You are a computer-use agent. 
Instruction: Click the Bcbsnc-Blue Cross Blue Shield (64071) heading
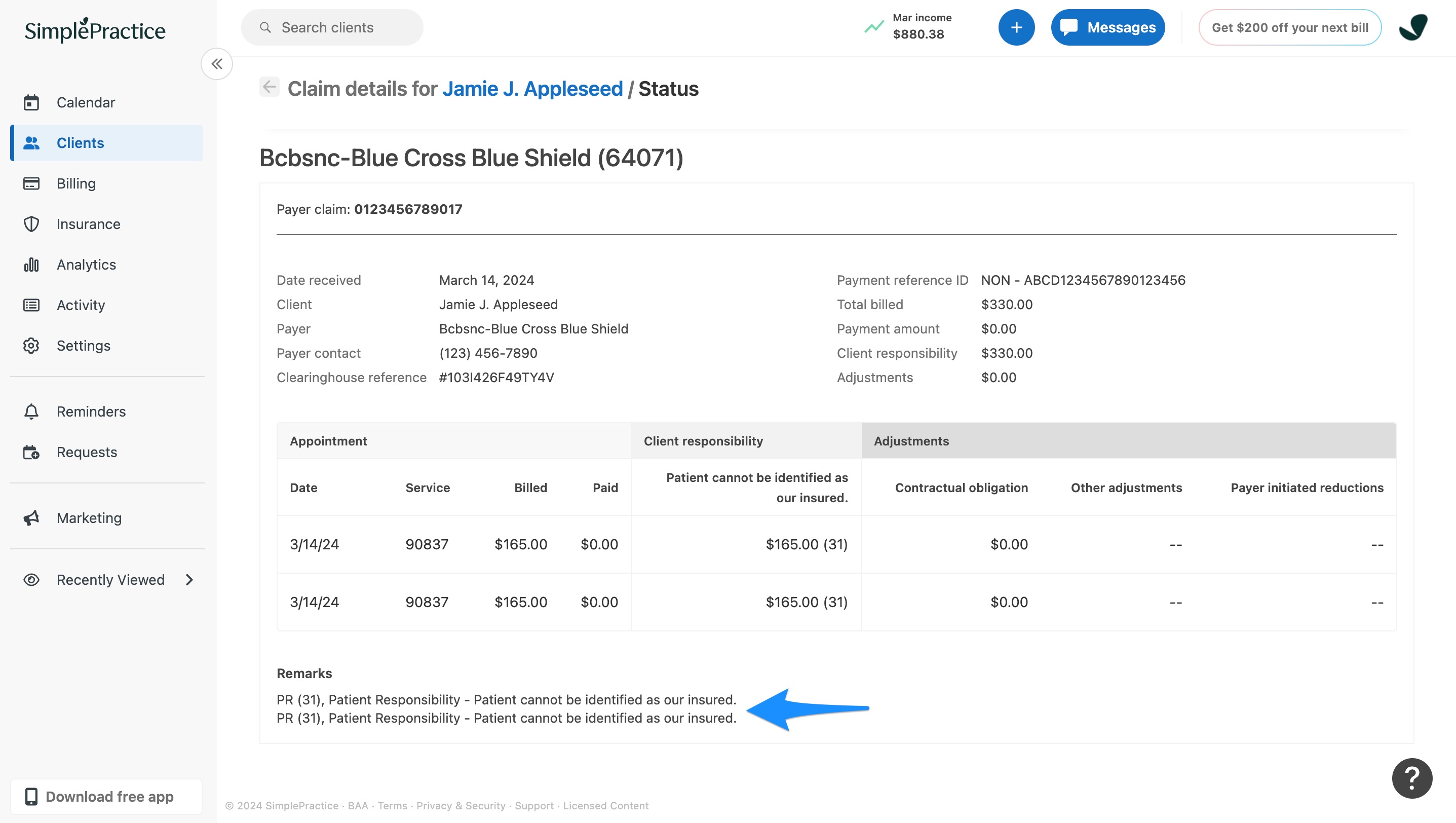471,158
